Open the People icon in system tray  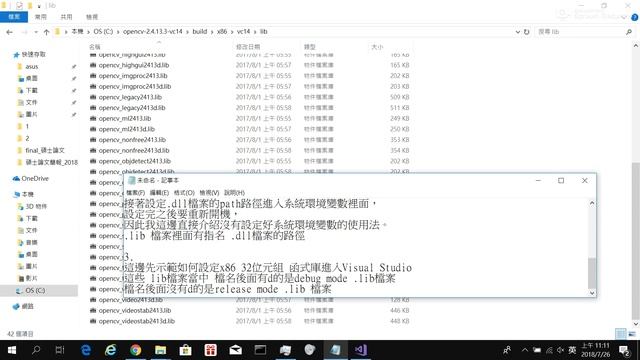(x=507, y=350)
